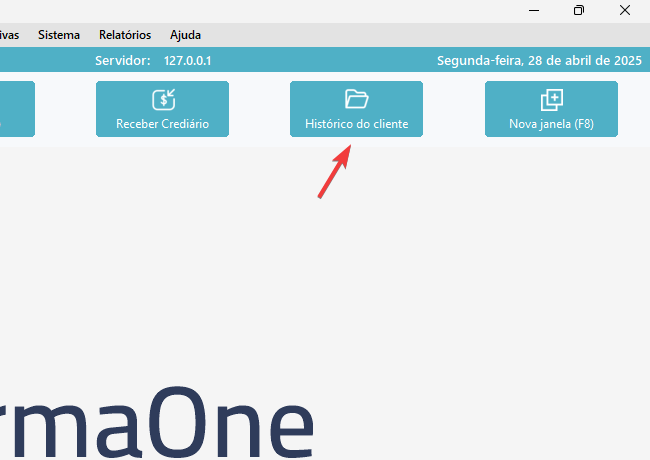The width and height of the screenshot is (650, 460).
Task: Click the Receber Crediário button
Action: coord(162,109)
